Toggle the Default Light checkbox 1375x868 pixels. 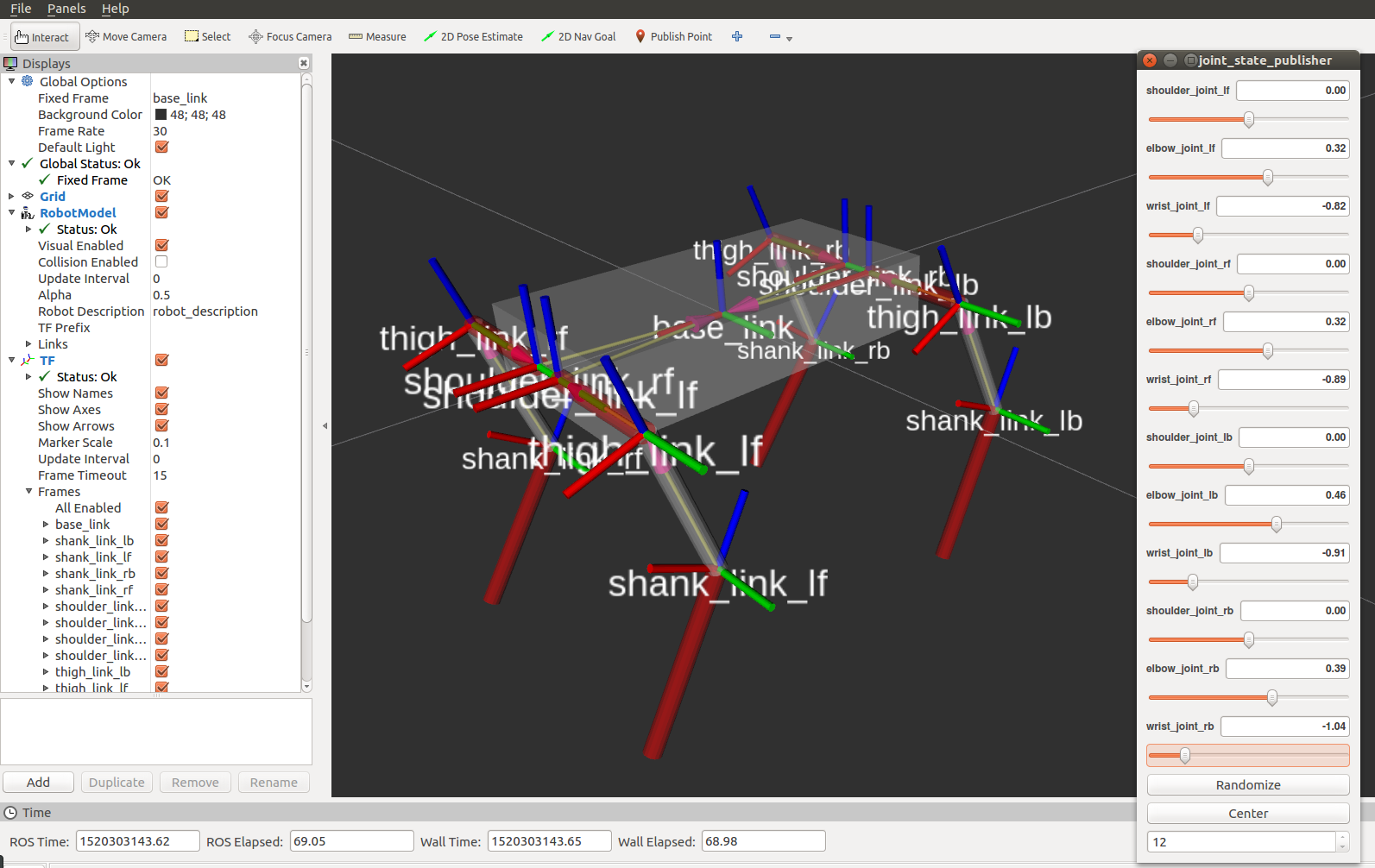161,147
